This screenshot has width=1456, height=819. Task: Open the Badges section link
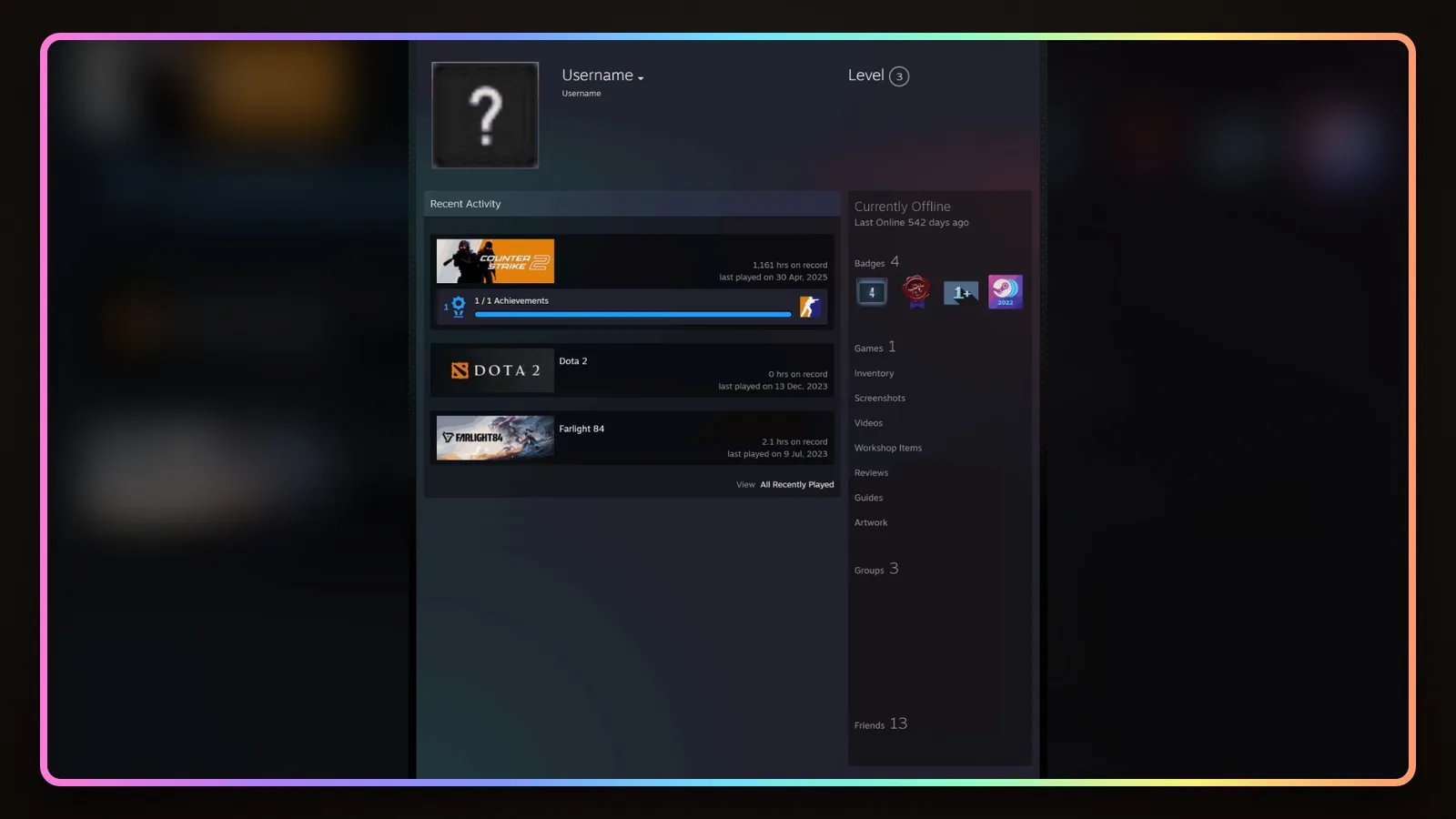(x=876, y=262)
